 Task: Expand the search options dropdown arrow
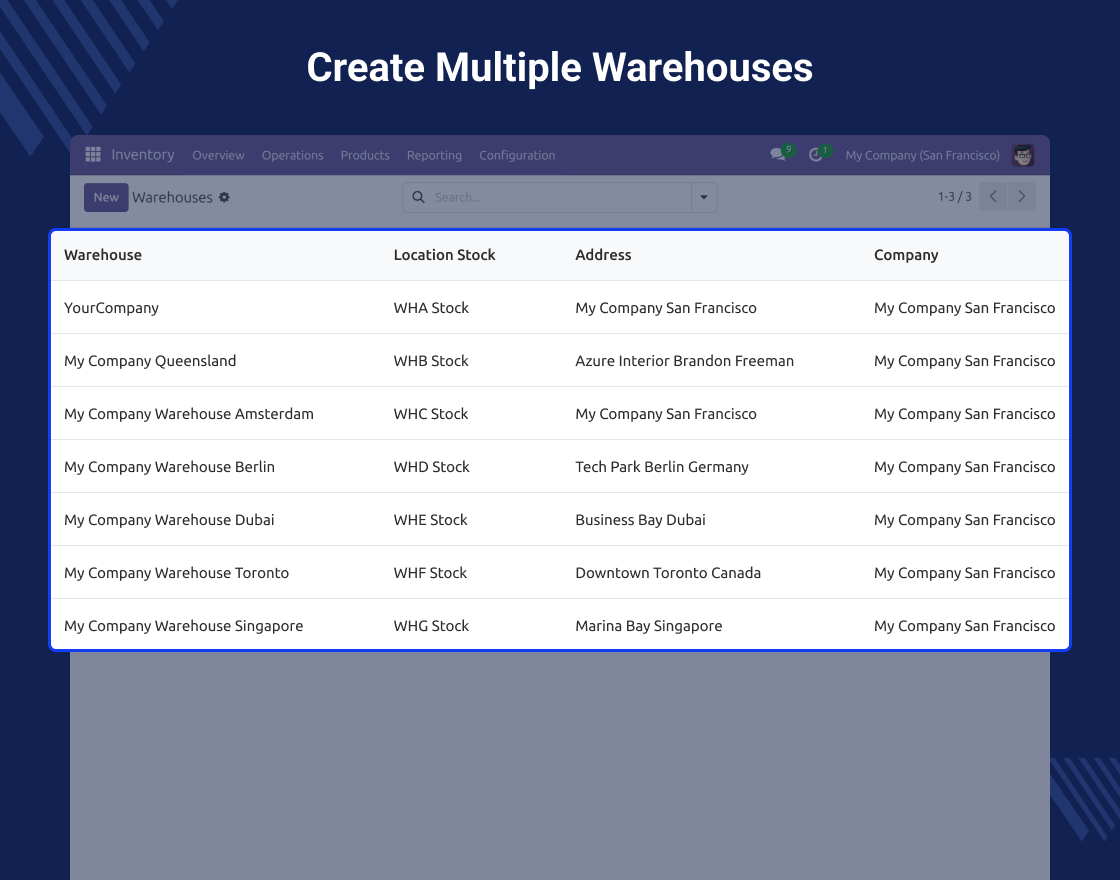pyautogui.click(x=704, y=197)
